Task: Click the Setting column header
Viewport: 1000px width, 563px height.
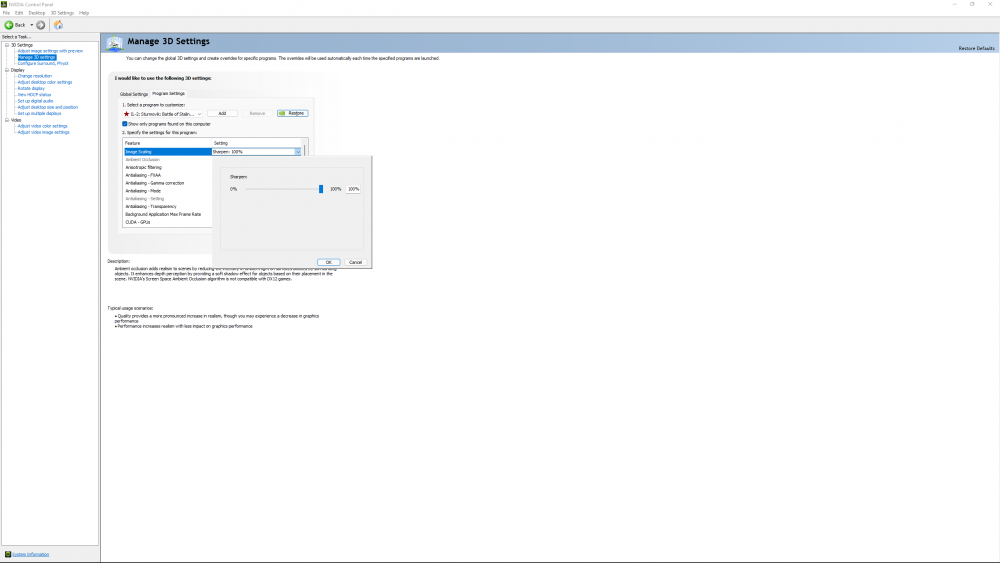Action: (256, 143)
